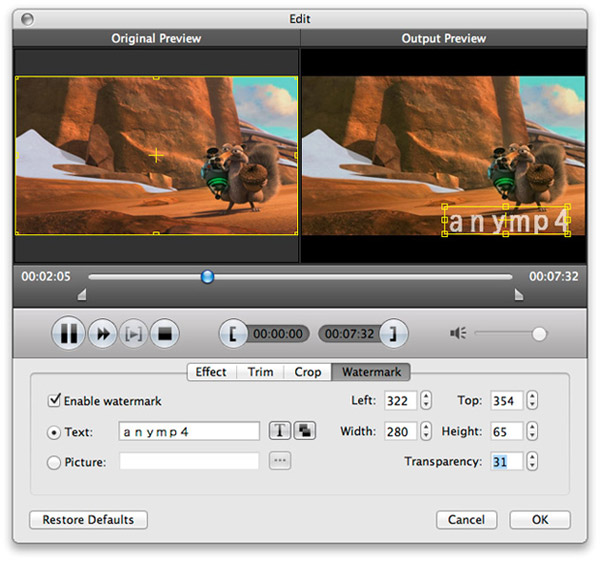Click the blue playback position slider knob
The height and width of the screenshot is (561, 600).
pos(207,277)
